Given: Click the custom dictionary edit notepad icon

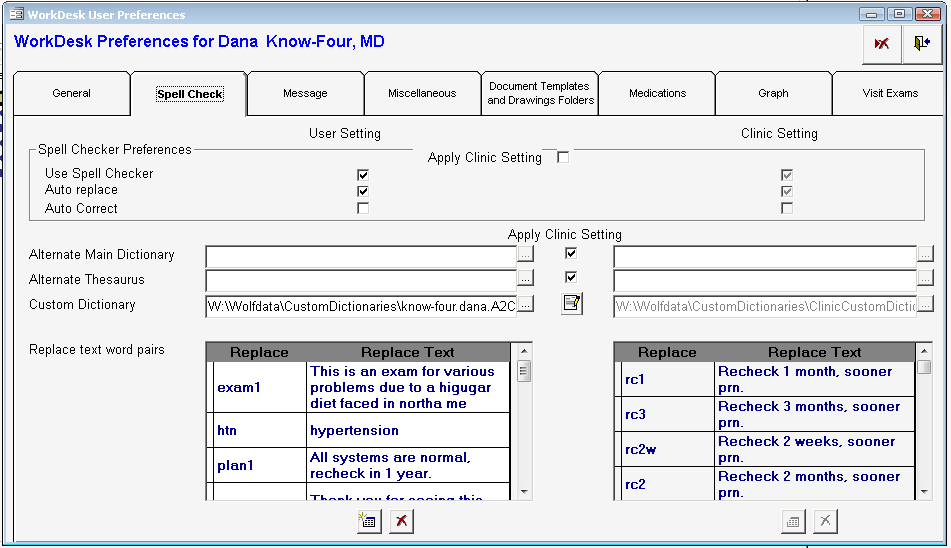Looking at the screenshot, I should [x=571, y=303].
